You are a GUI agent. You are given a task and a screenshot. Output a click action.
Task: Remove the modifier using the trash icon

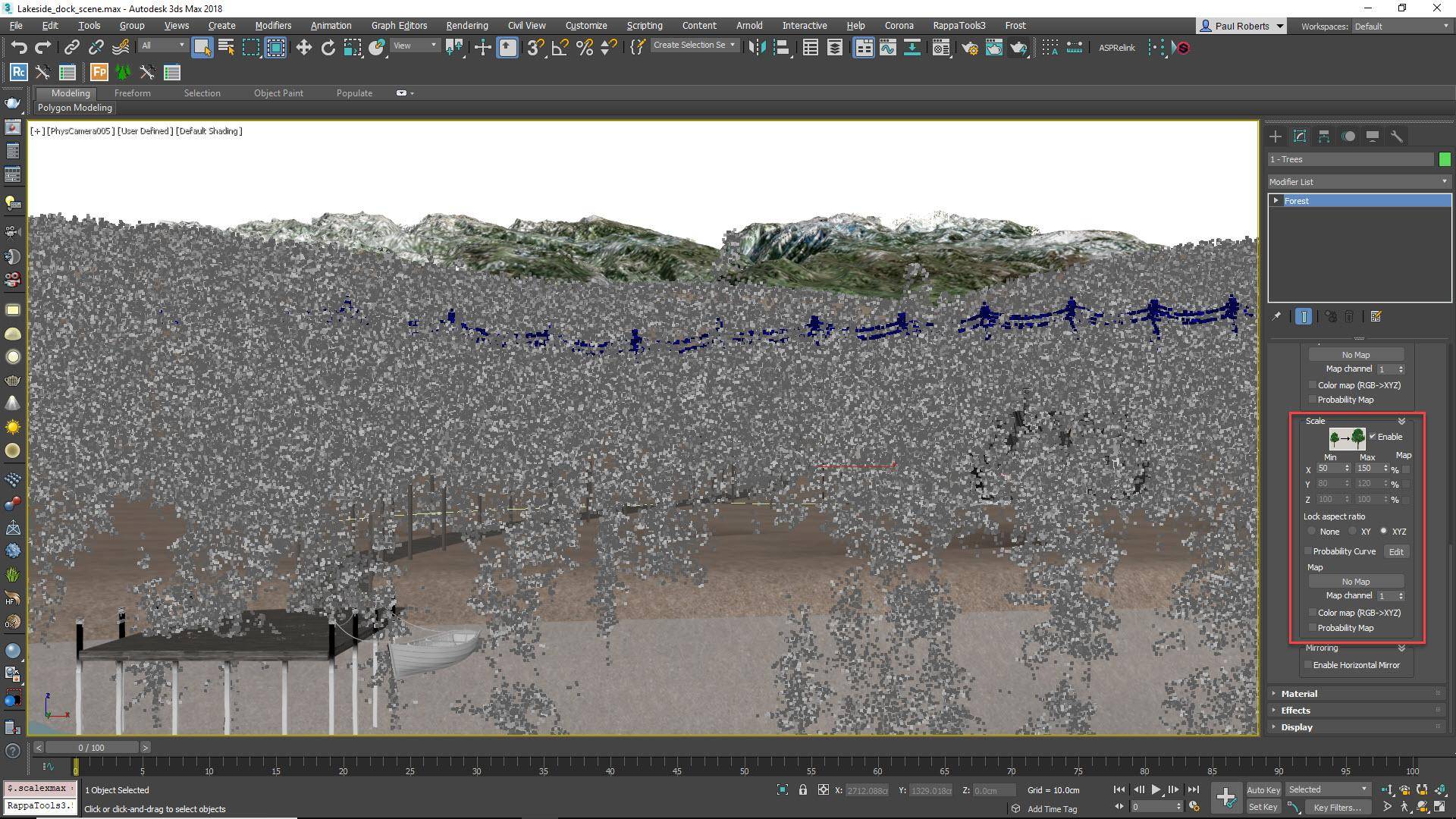coord(1351,316)
